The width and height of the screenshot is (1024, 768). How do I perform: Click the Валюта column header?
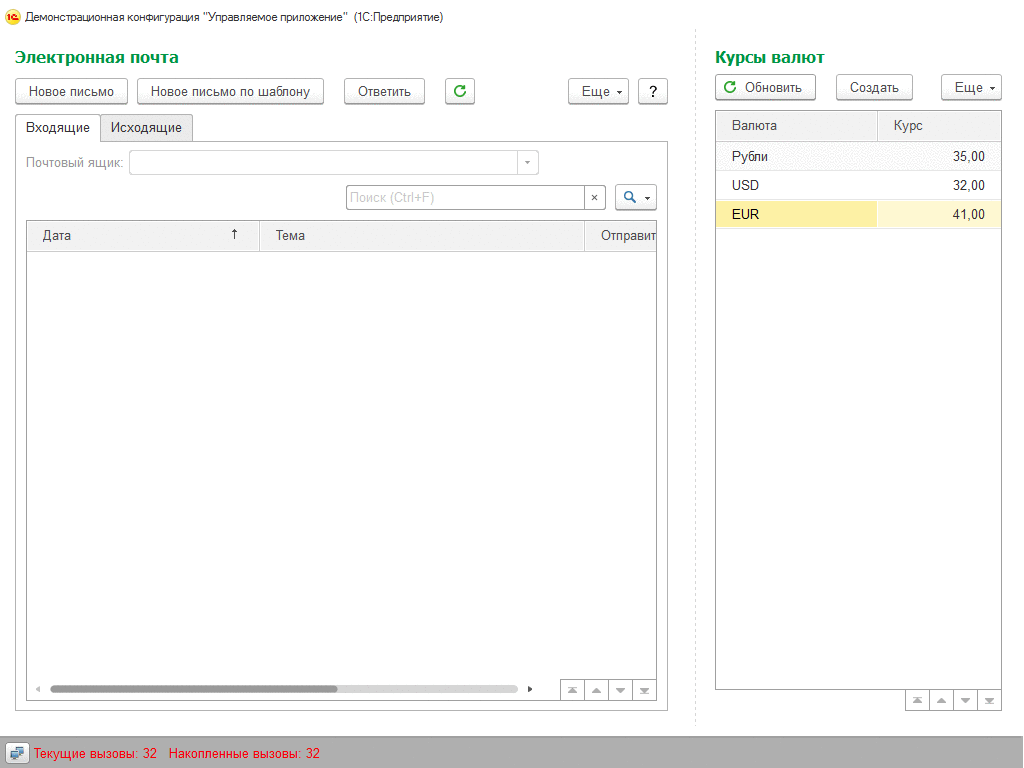point(796,125)
